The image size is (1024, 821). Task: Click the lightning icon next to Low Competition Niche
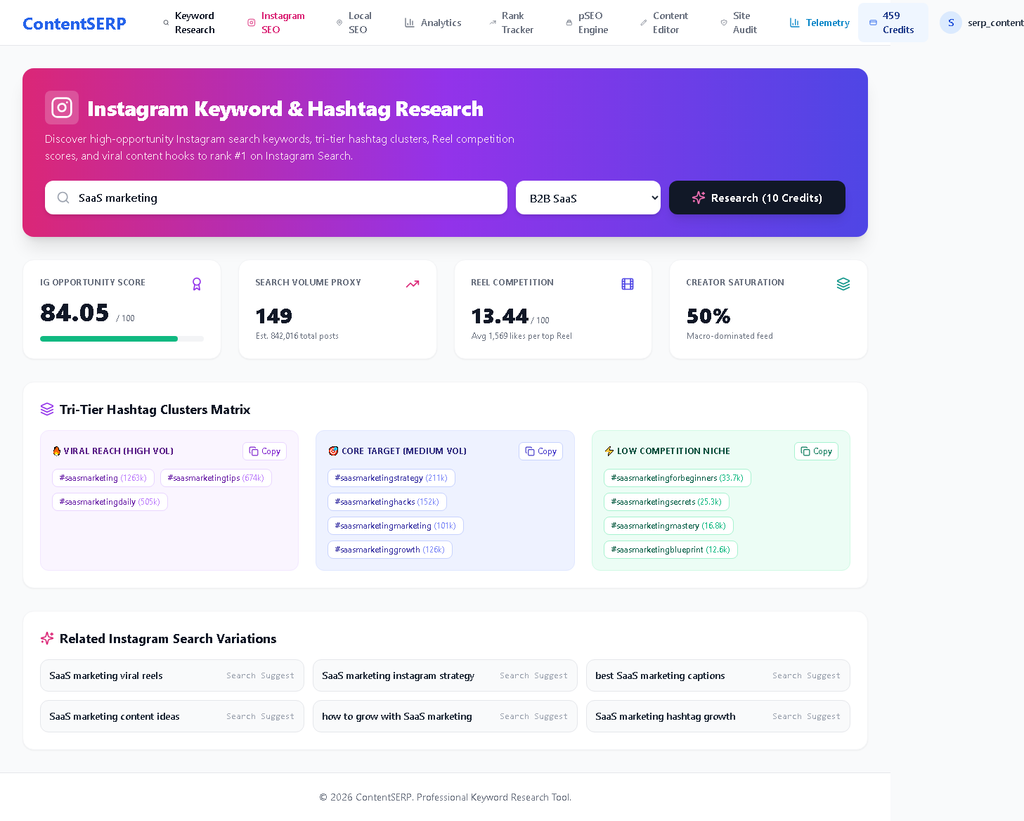click(x=609, y=451)
